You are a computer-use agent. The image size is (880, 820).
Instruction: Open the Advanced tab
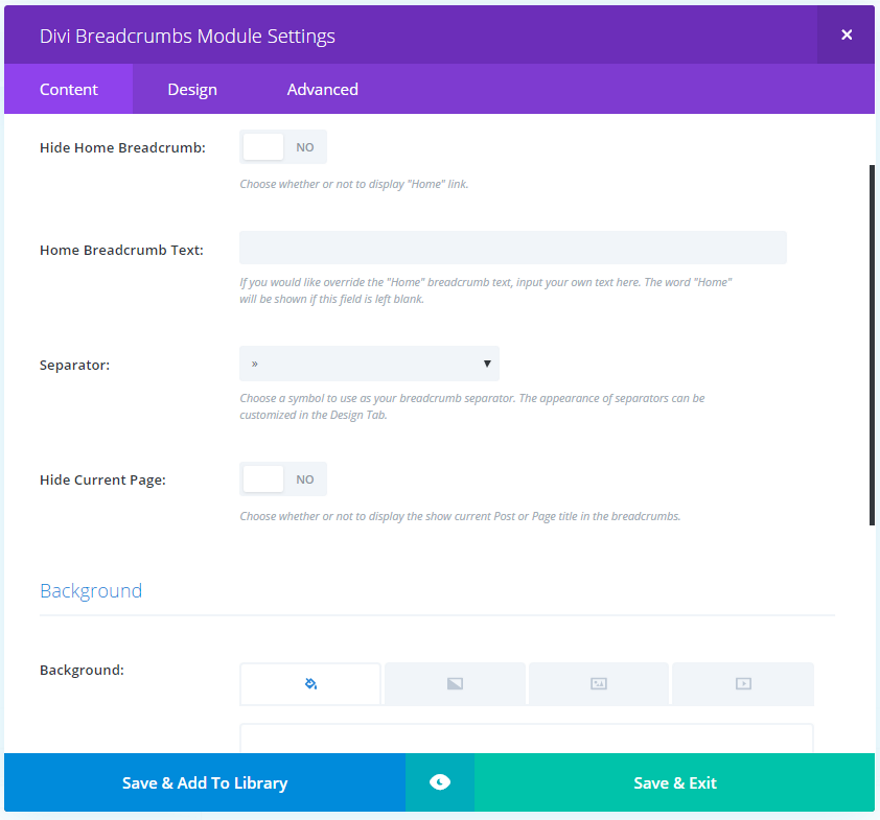[x=322, y=89]
